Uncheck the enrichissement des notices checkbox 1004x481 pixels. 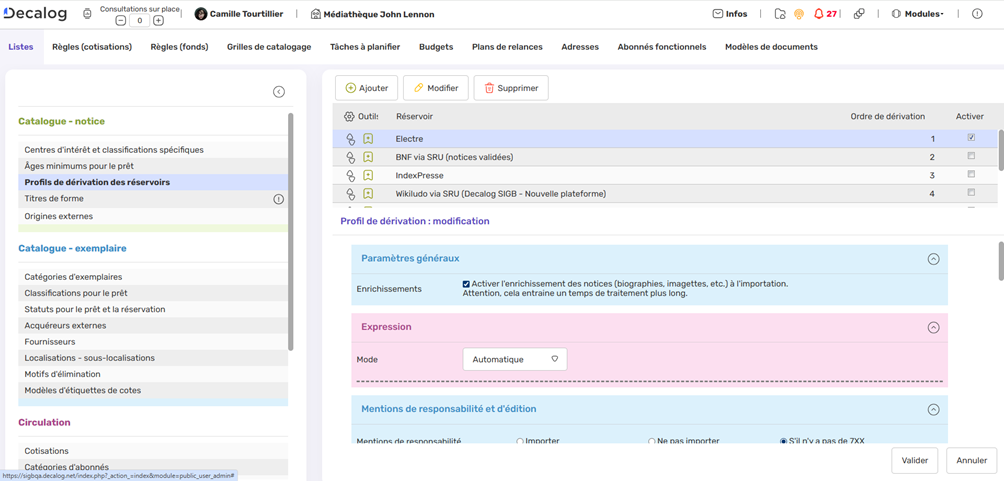(466, 284)
